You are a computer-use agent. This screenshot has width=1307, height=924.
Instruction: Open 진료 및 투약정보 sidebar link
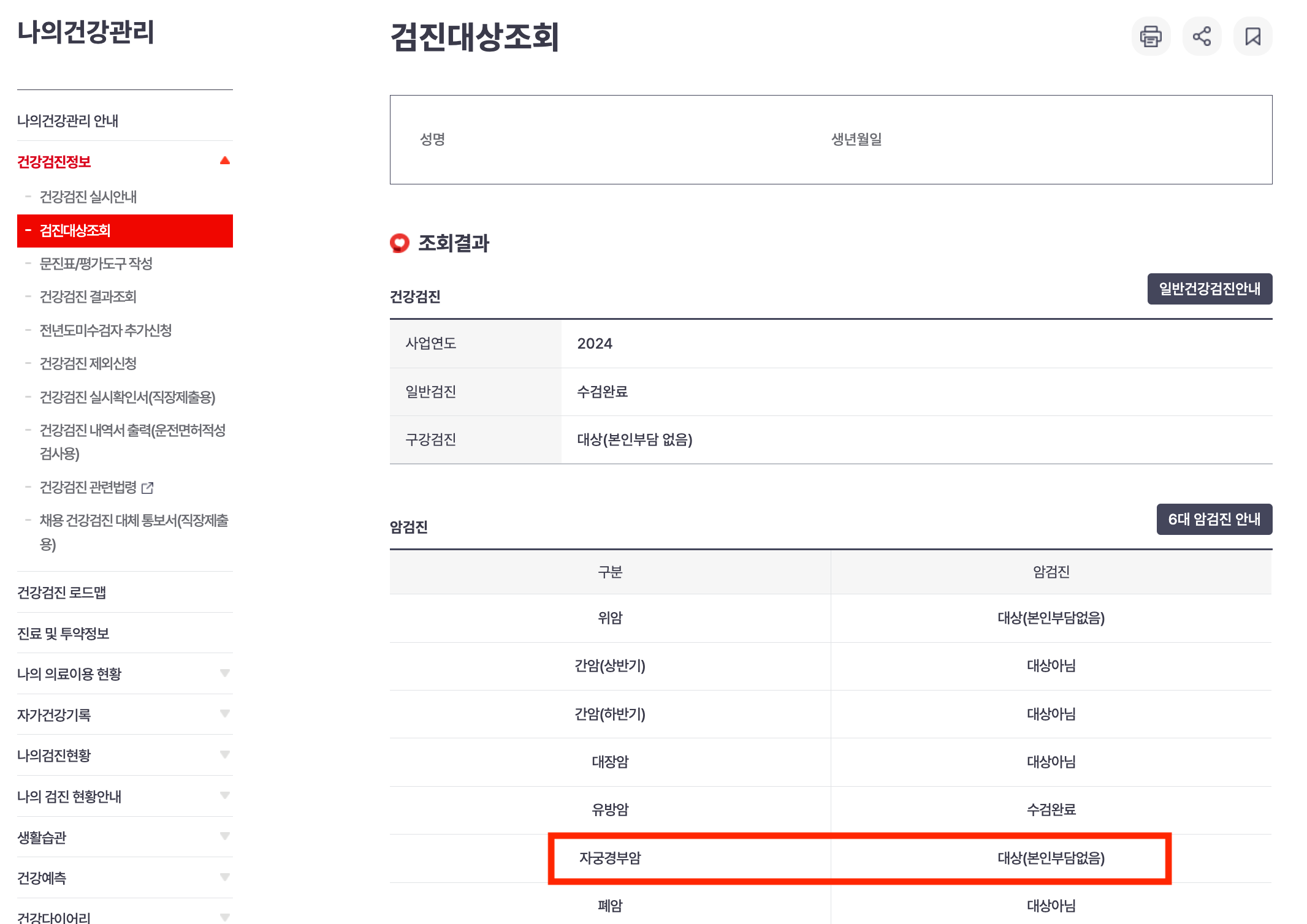click(63, 634)
